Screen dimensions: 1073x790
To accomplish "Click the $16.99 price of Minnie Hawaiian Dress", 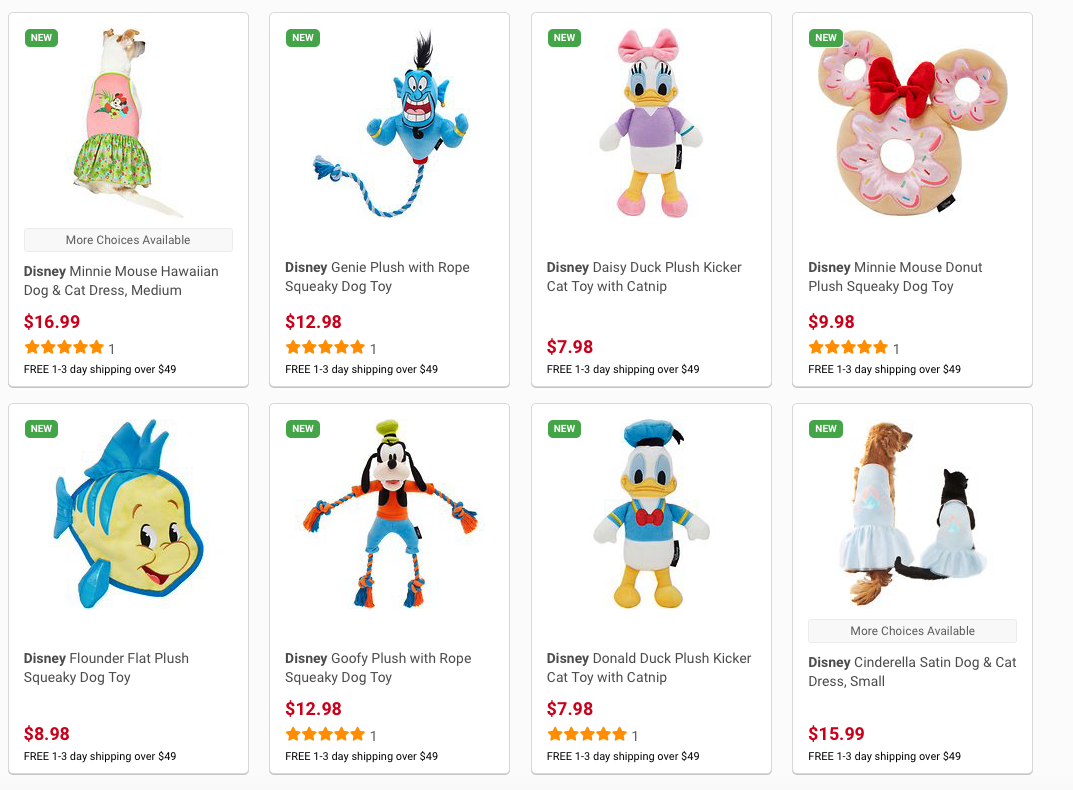I will (52, 322).
